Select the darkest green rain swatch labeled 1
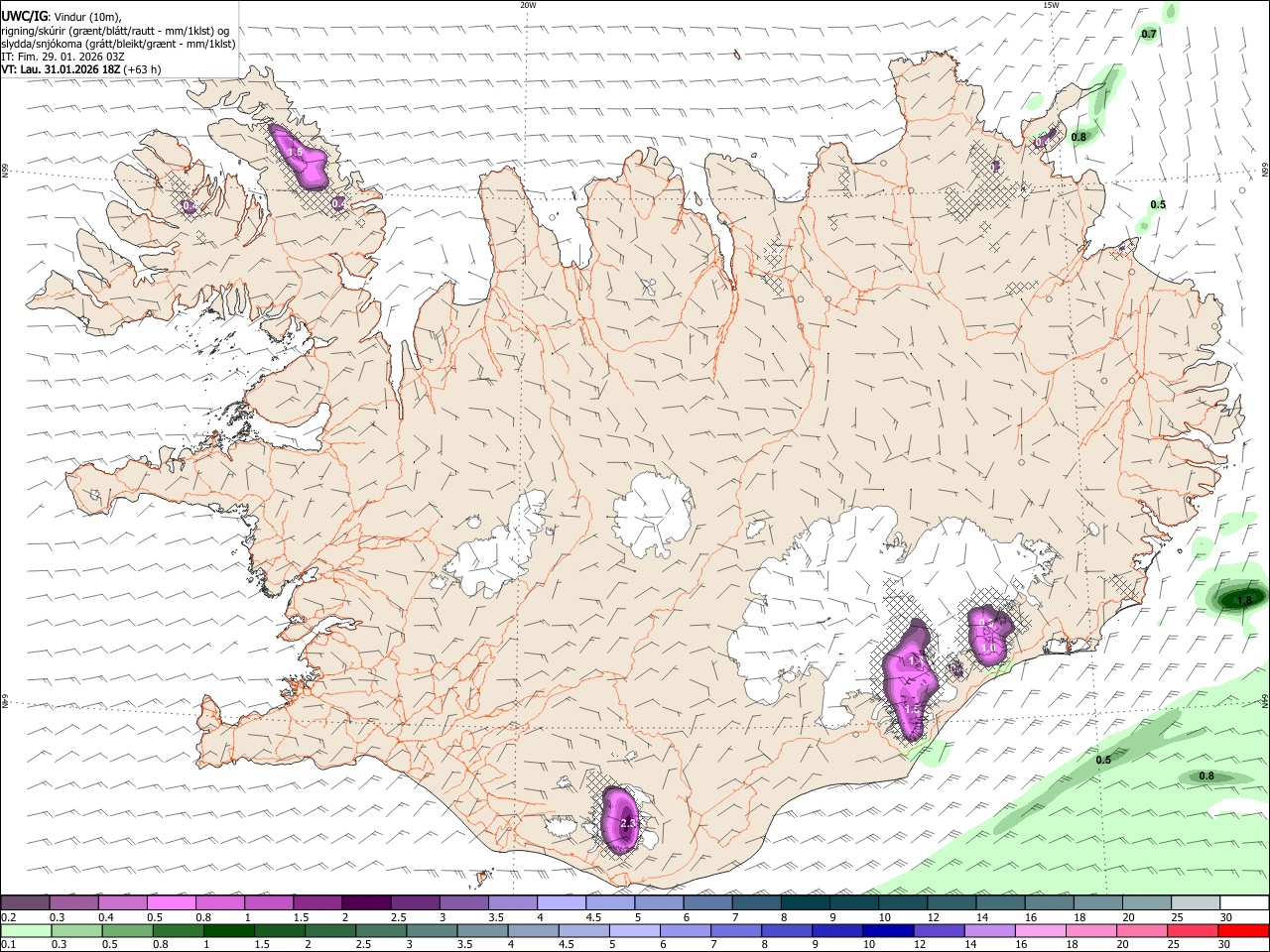 [227, 930]
